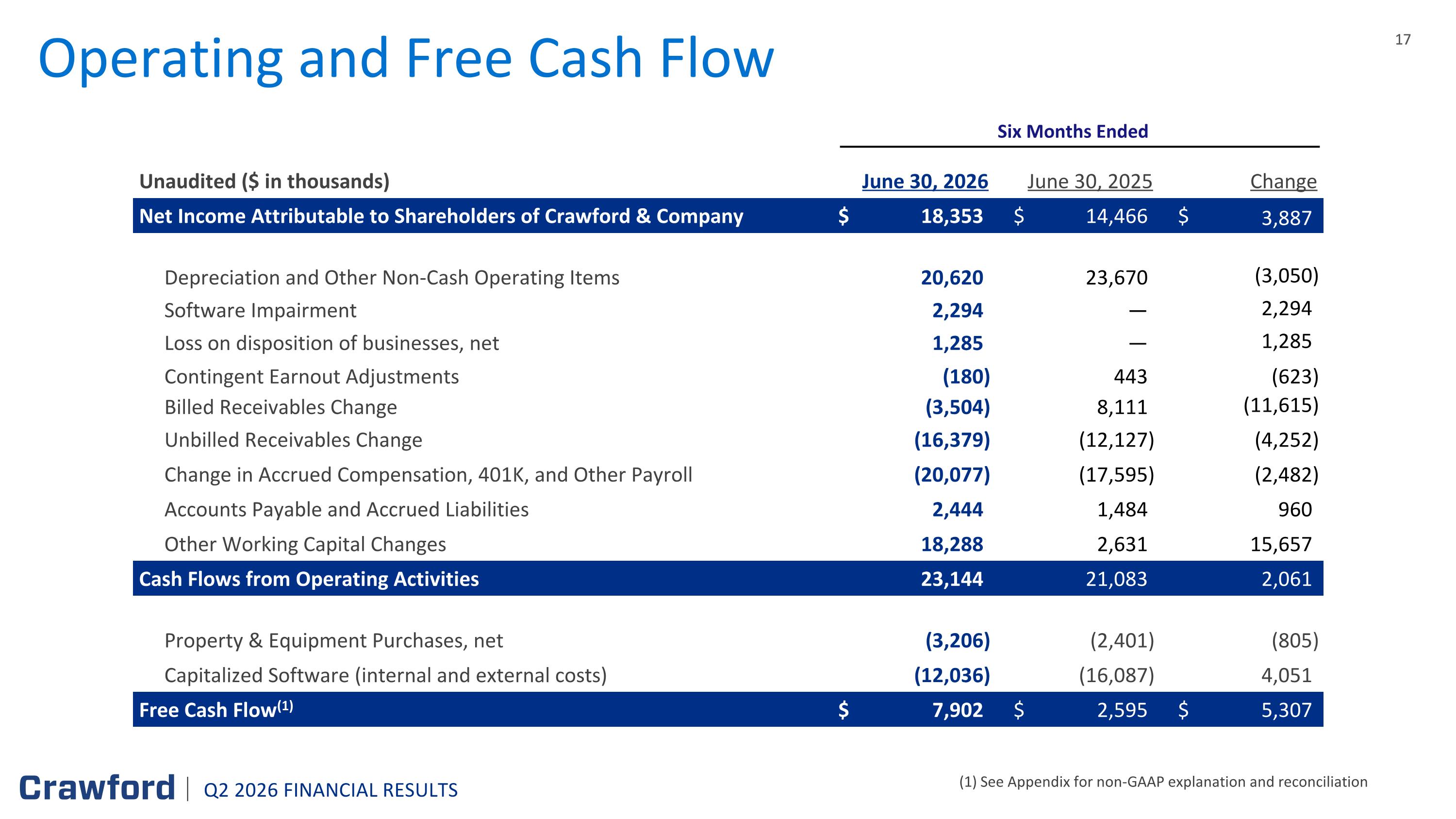Click the non-GAAP Appendix footnote
The image size is (1456, 819).
coord(1163,782)
